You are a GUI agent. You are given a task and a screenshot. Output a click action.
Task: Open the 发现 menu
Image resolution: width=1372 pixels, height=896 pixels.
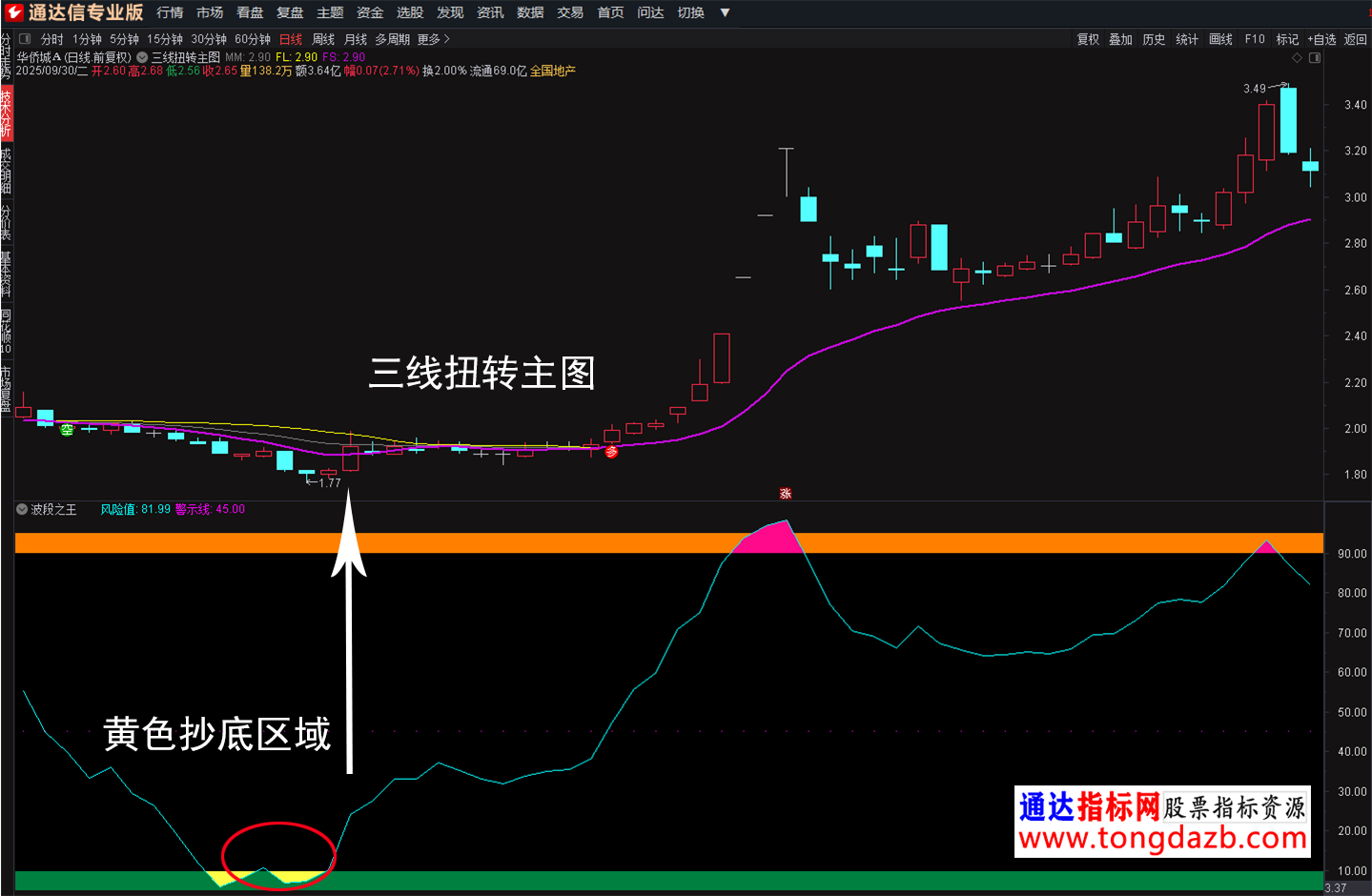450,12
